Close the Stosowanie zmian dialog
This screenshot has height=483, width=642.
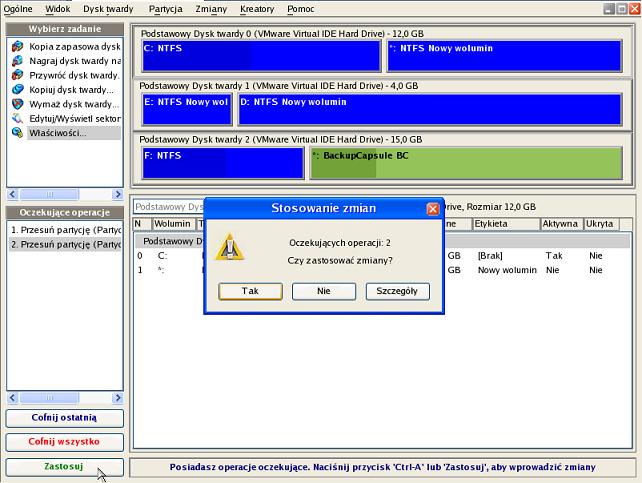(433, 209)
